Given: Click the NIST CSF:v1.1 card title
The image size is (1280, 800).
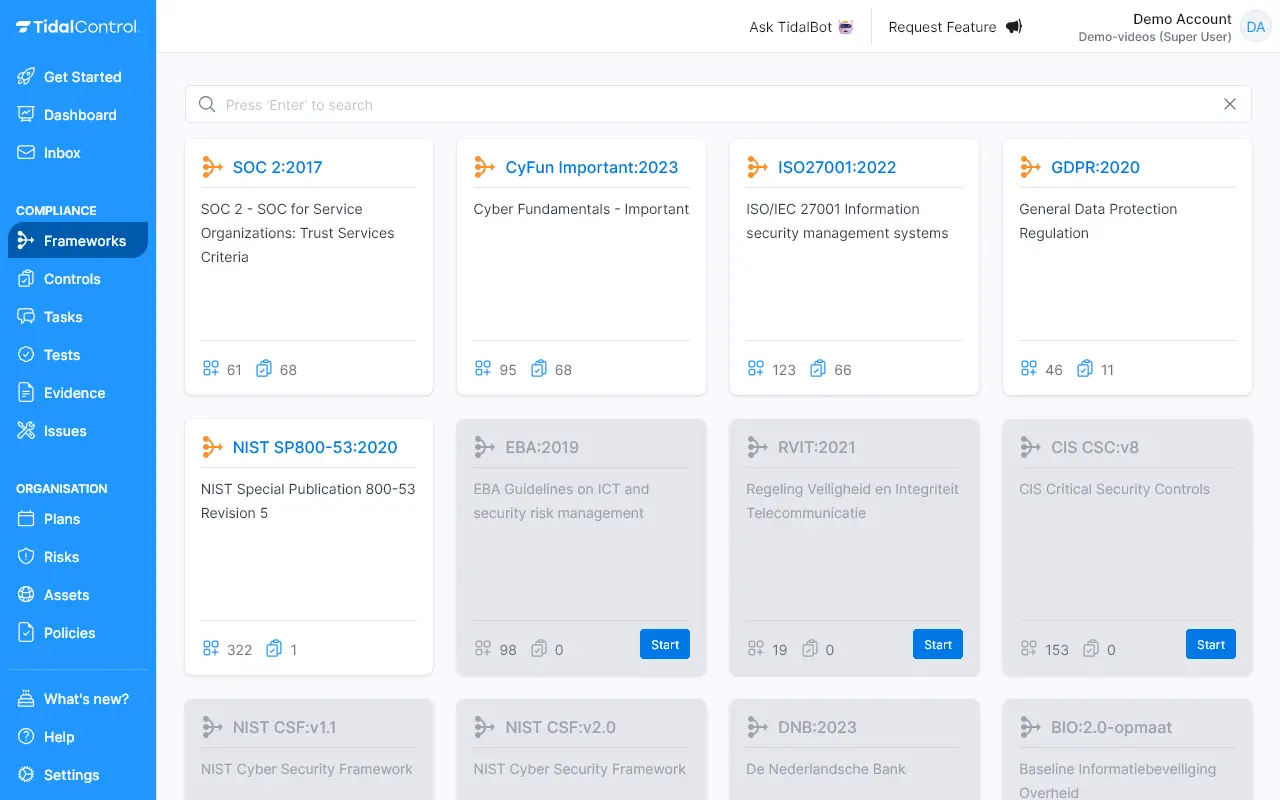Looking at the screenshot, I should [x=284, y=727].
